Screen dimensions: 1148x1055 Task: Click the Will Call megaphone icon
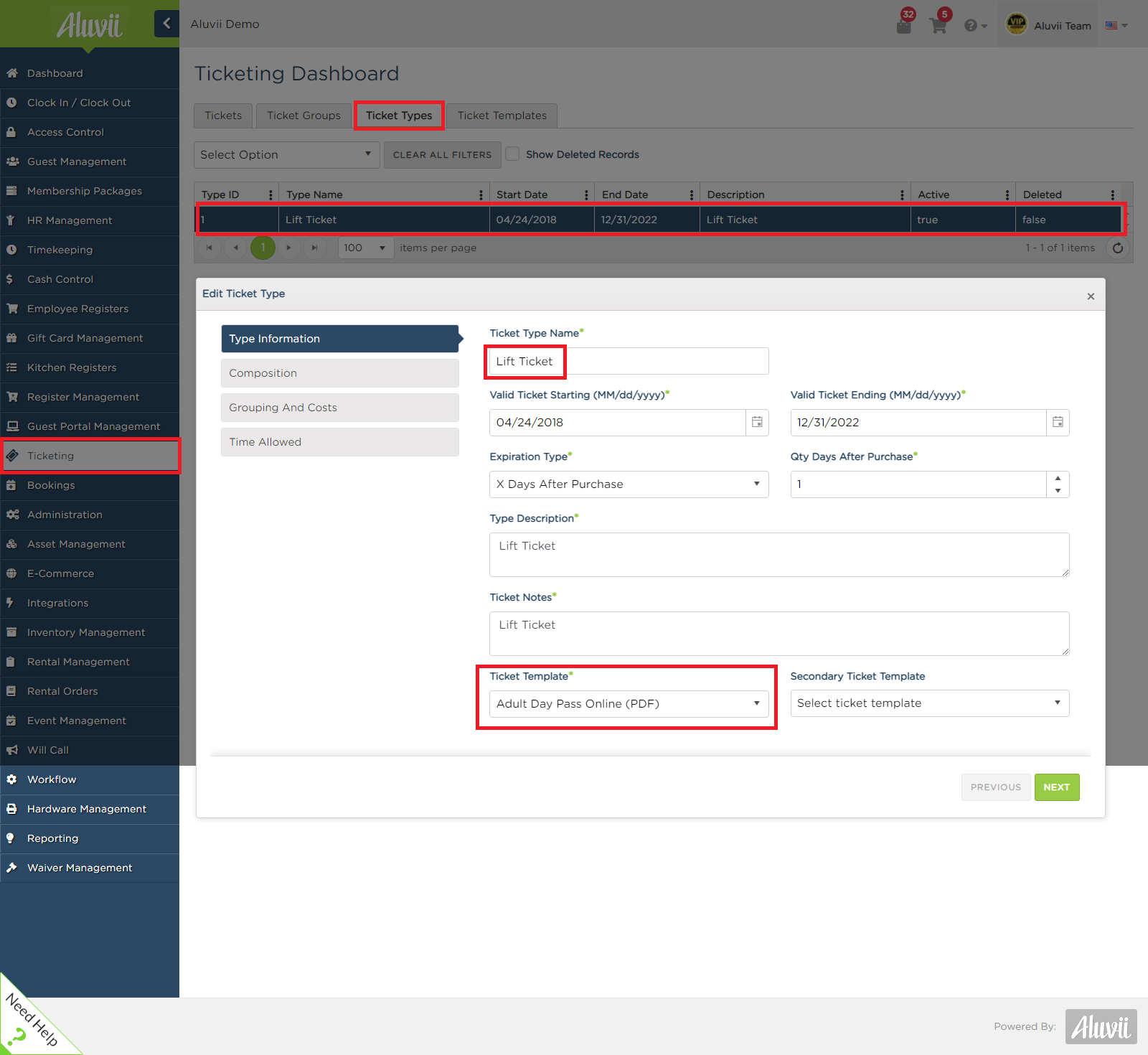(12, 750)
